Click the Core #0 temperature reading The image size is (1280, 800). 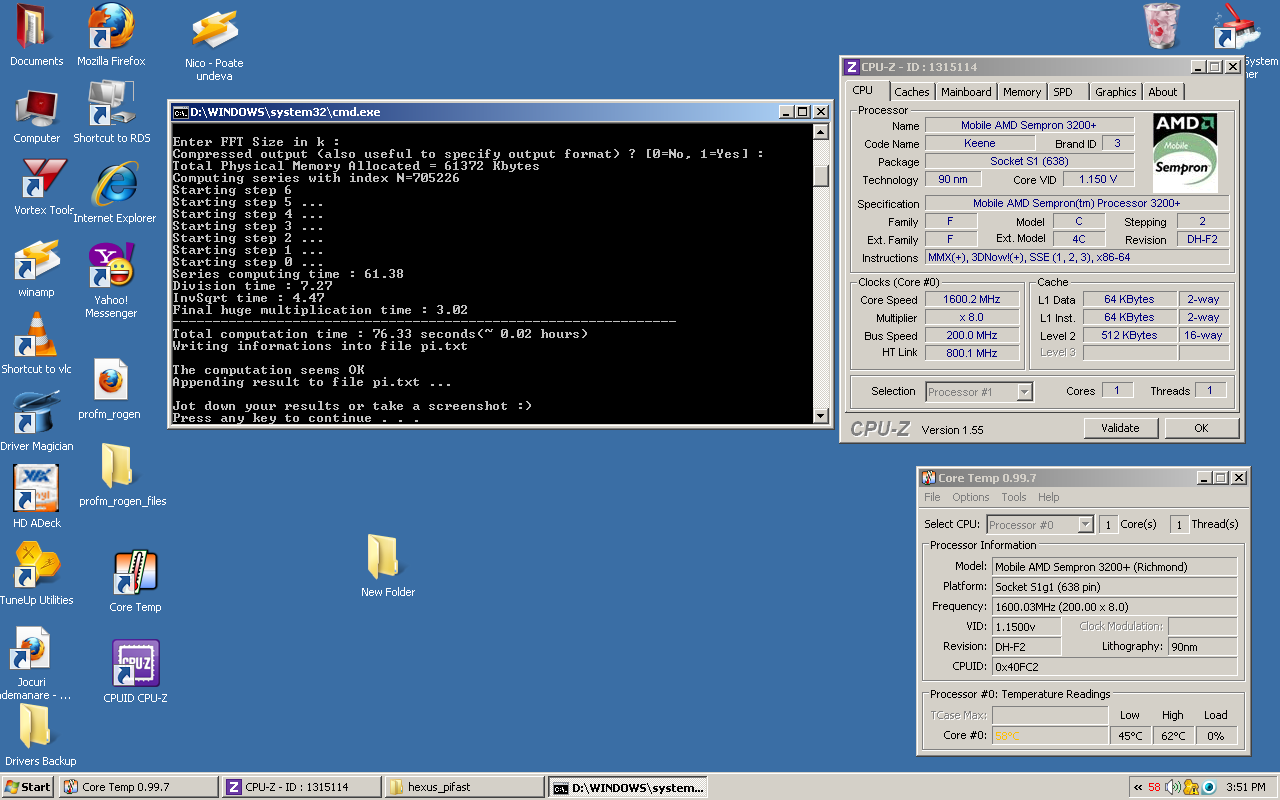pos(1049,736)
